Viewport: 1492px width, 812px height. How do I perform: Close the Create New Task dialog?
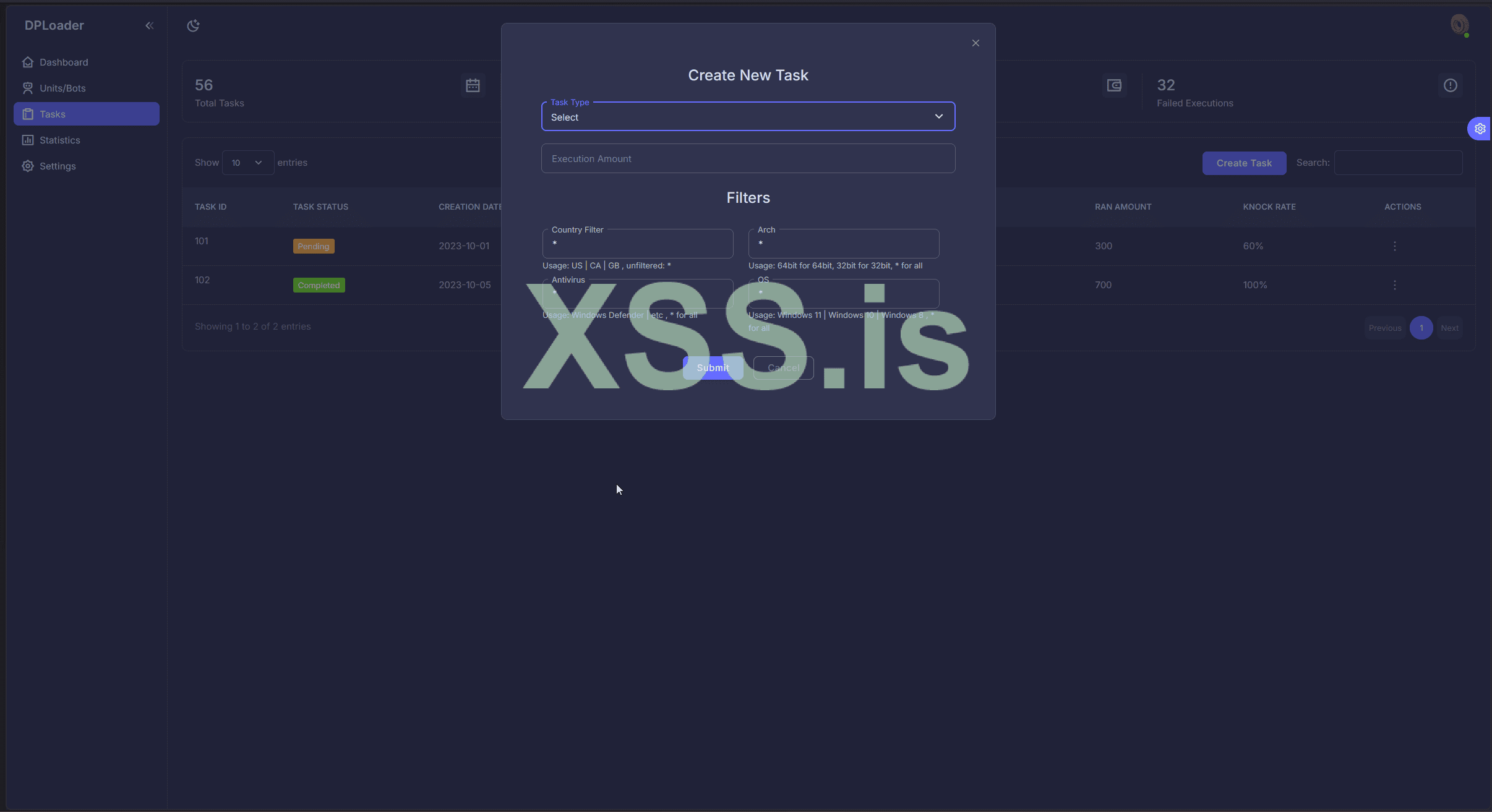tap(975, 43)
